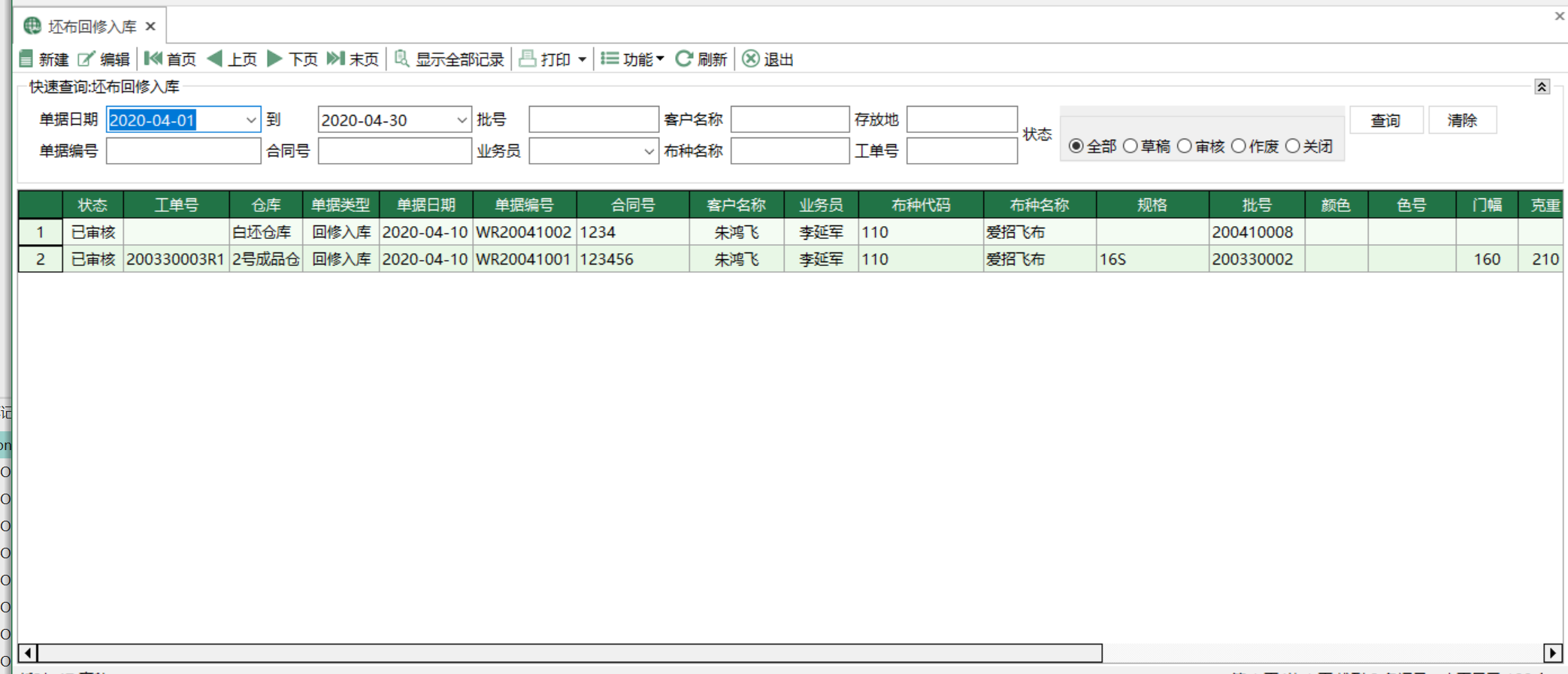This screenshot has width=1568, height=674.
Task: Sort by 单据日期 column header
Action: click(x=426, y=204)
